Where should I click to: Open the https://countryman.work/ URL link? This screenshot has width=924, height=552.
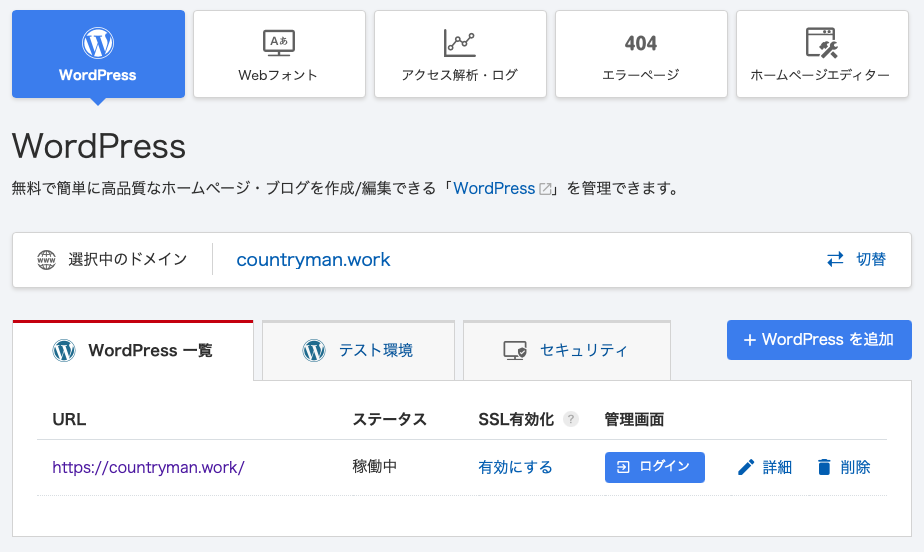pos(148,467)
